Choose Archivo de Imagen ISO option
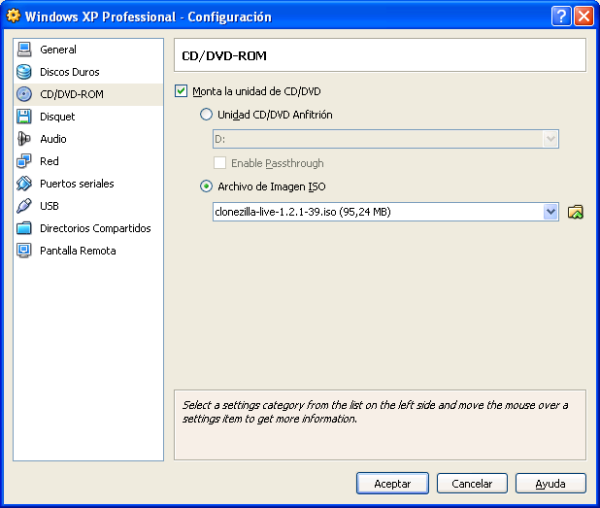 point(207,186)
